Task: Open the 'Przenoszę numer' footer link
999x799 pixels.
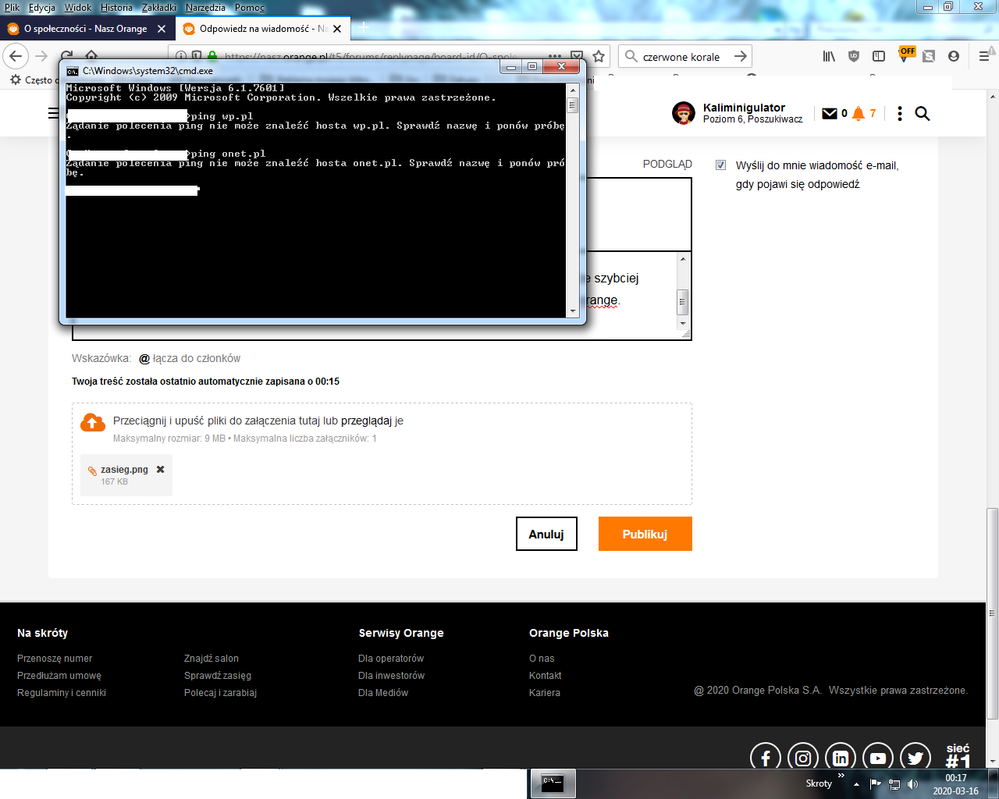Action: tap(54, 658)
